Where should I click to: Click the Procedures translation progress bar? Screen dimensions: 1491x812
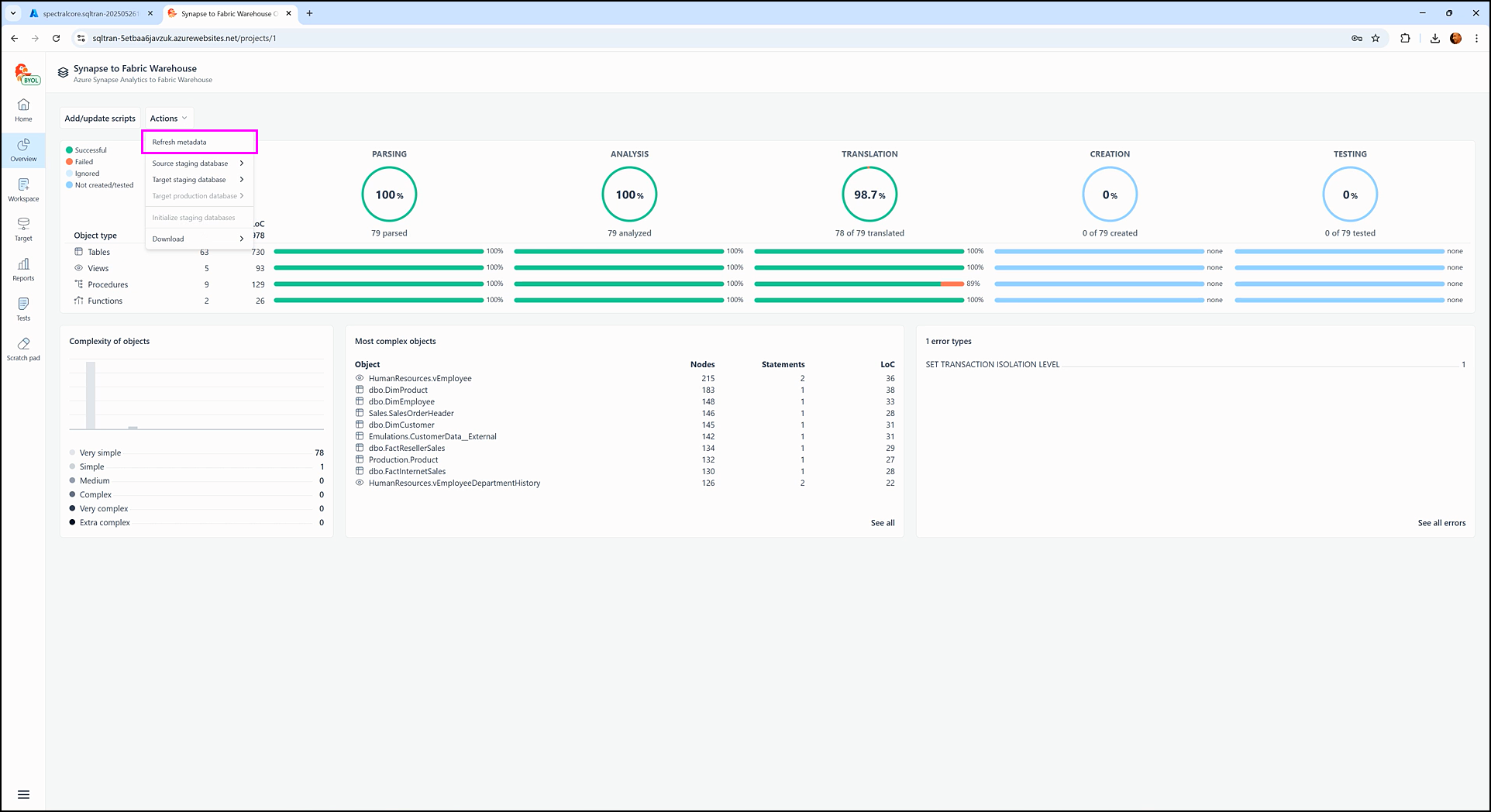[x=859, y=284]
